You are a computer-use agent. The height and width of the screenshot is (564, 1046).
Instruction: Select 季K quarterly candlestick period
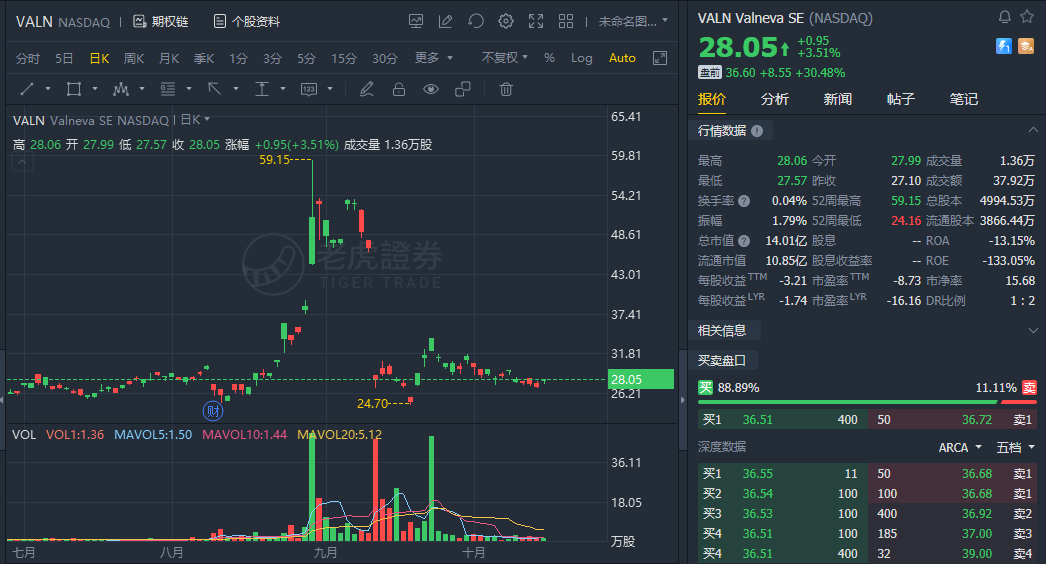pos(204,59)
